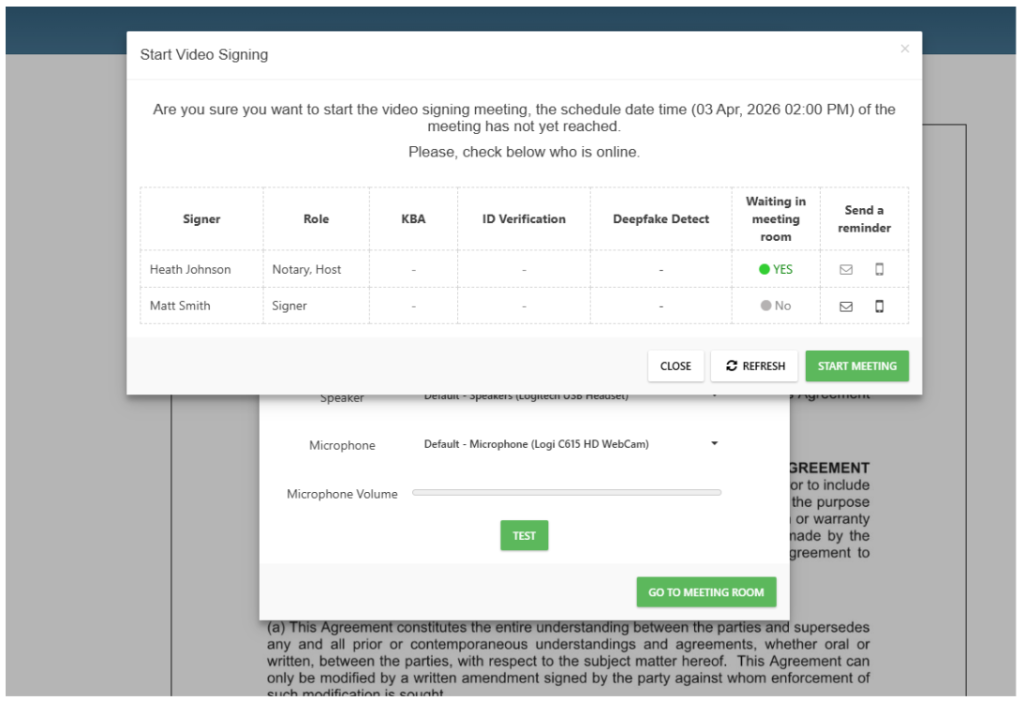Close the Start Video Signing dialog with X
The width and height of the screenshot is (1024, 701).
point(905,48)
